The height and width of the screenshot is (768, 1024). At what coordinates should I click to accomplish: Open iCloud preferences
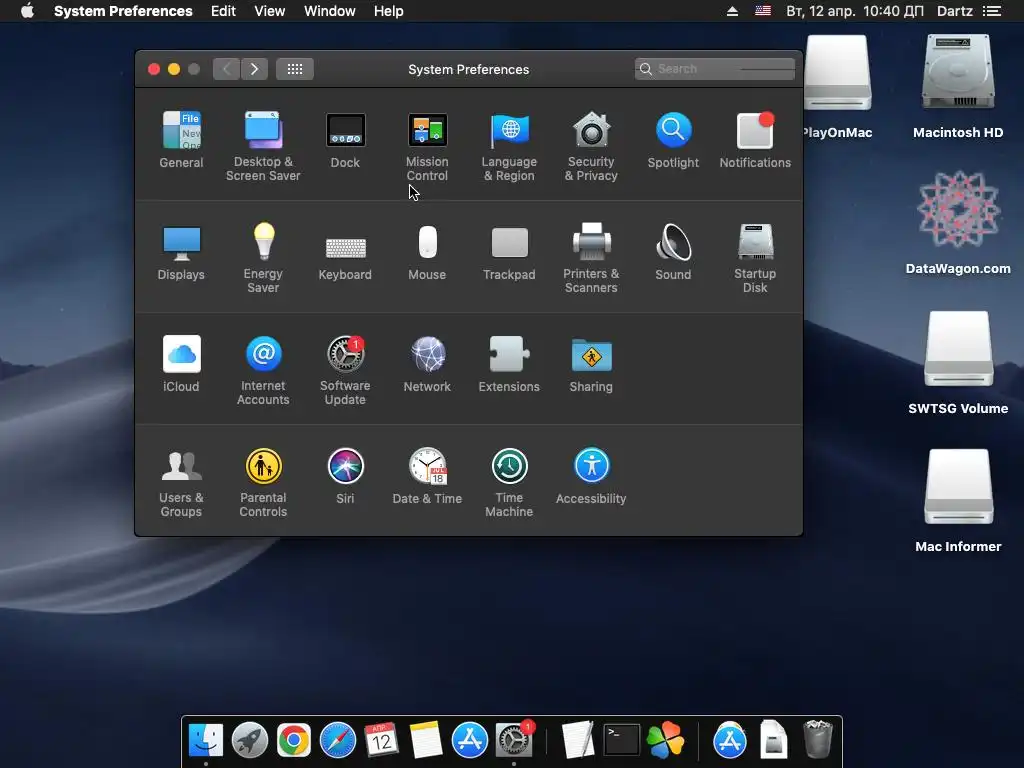tap(181, 364)
